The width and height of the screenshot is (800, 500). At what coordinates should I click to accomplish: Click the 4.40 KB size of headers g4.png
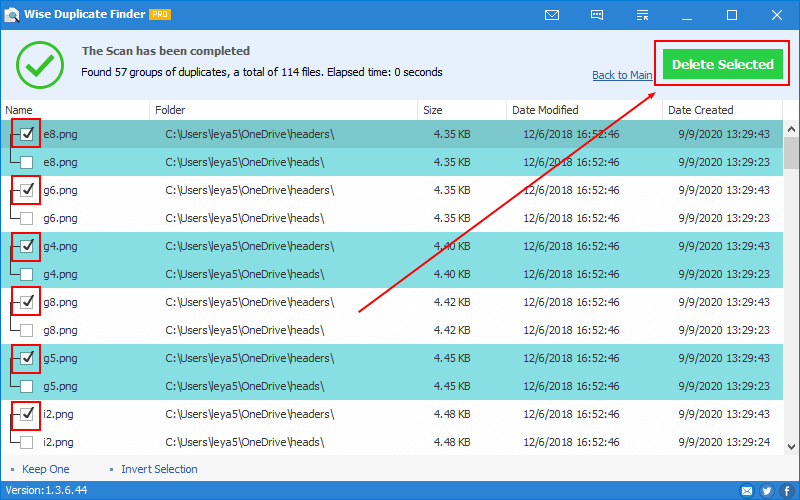(452, 246)
